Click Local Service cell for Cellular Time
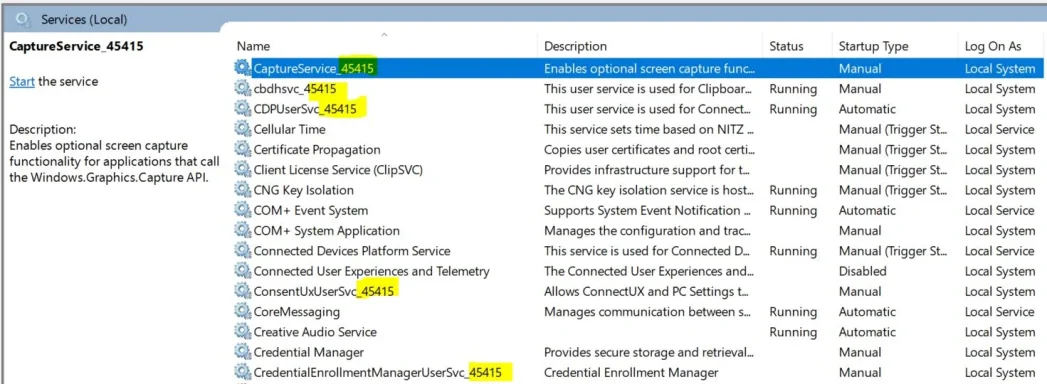The width and height of the screenshot is (1047, 384). tap(1000, 129)
